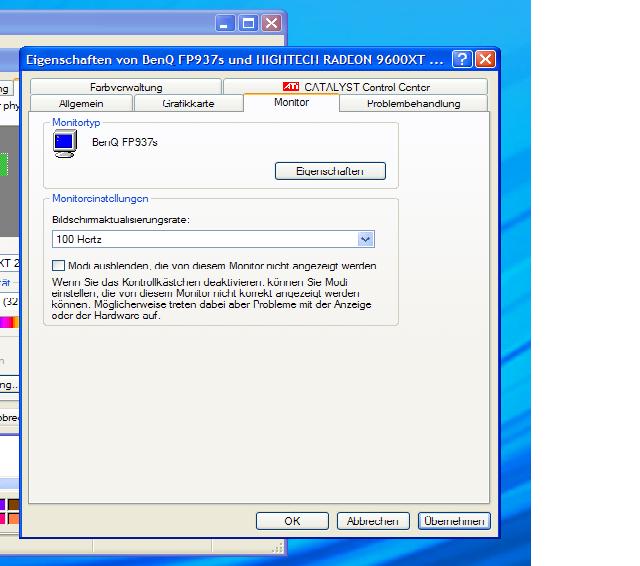Switch to the Farbverwaltung tab
Viewport: 640px width, 566px height.
pos(126,87)
